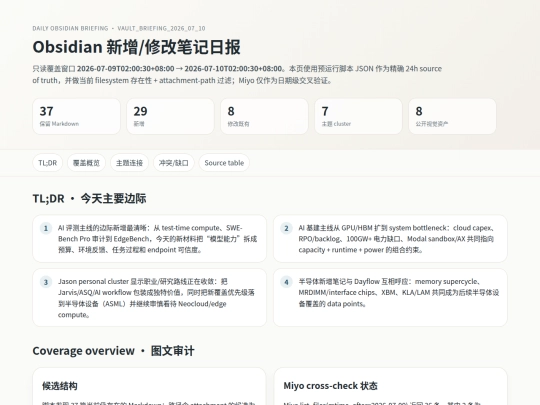Jump to the TL;DR section pill
Viewport: 540px width, 405px height.
tap(48, 163)
